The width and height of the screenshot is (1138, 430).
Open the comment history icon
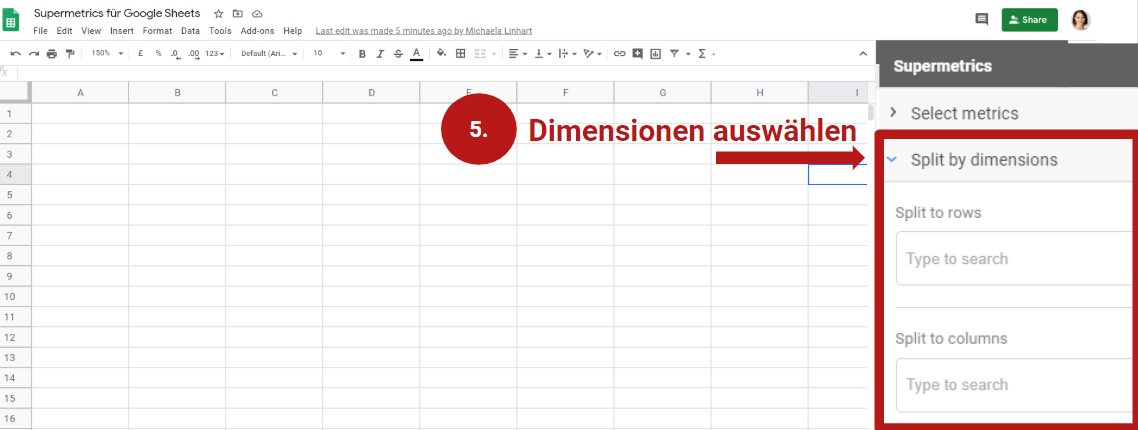[x=981, y=19]
